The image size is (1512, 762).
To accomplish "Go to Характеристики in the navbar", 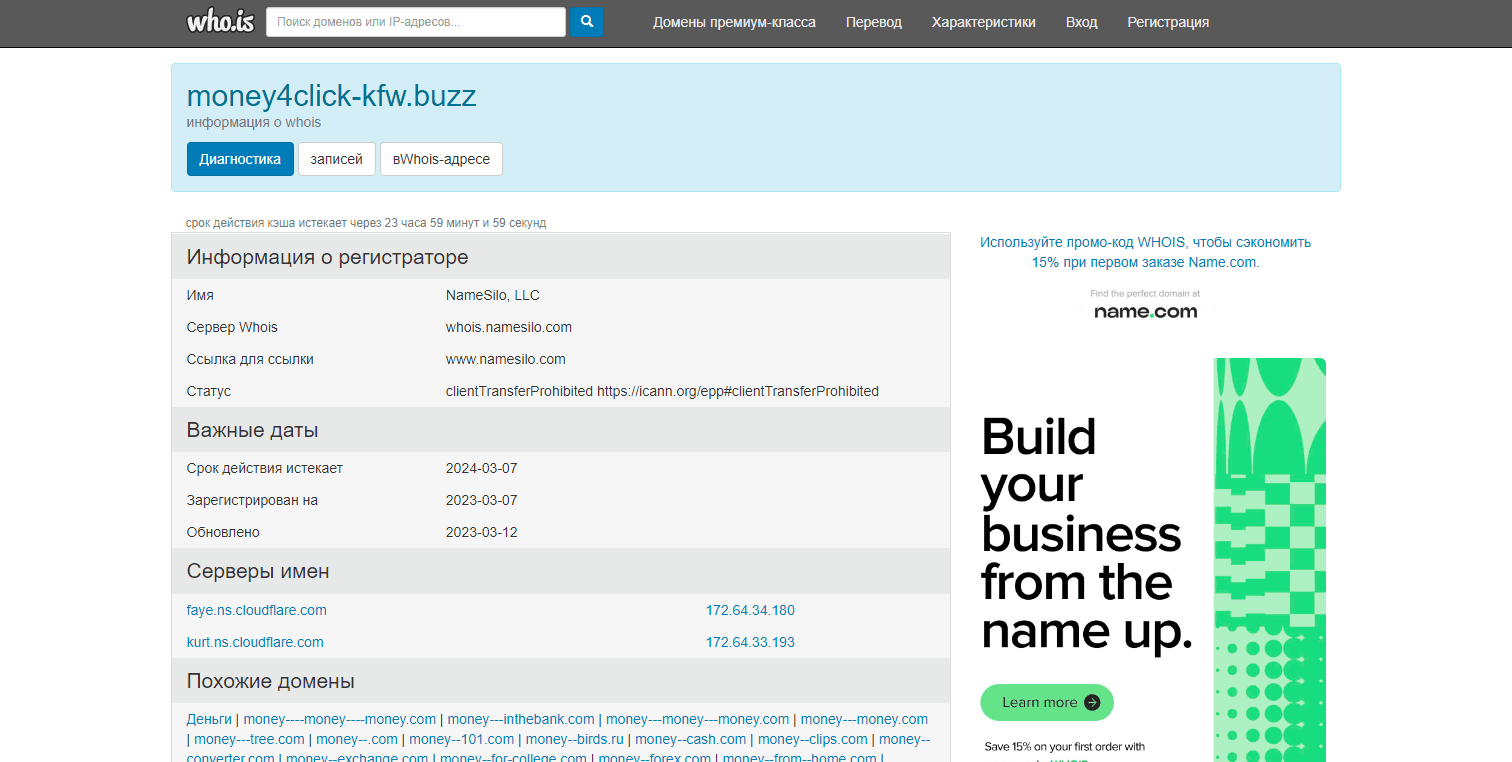I will [x=983, y=22].
